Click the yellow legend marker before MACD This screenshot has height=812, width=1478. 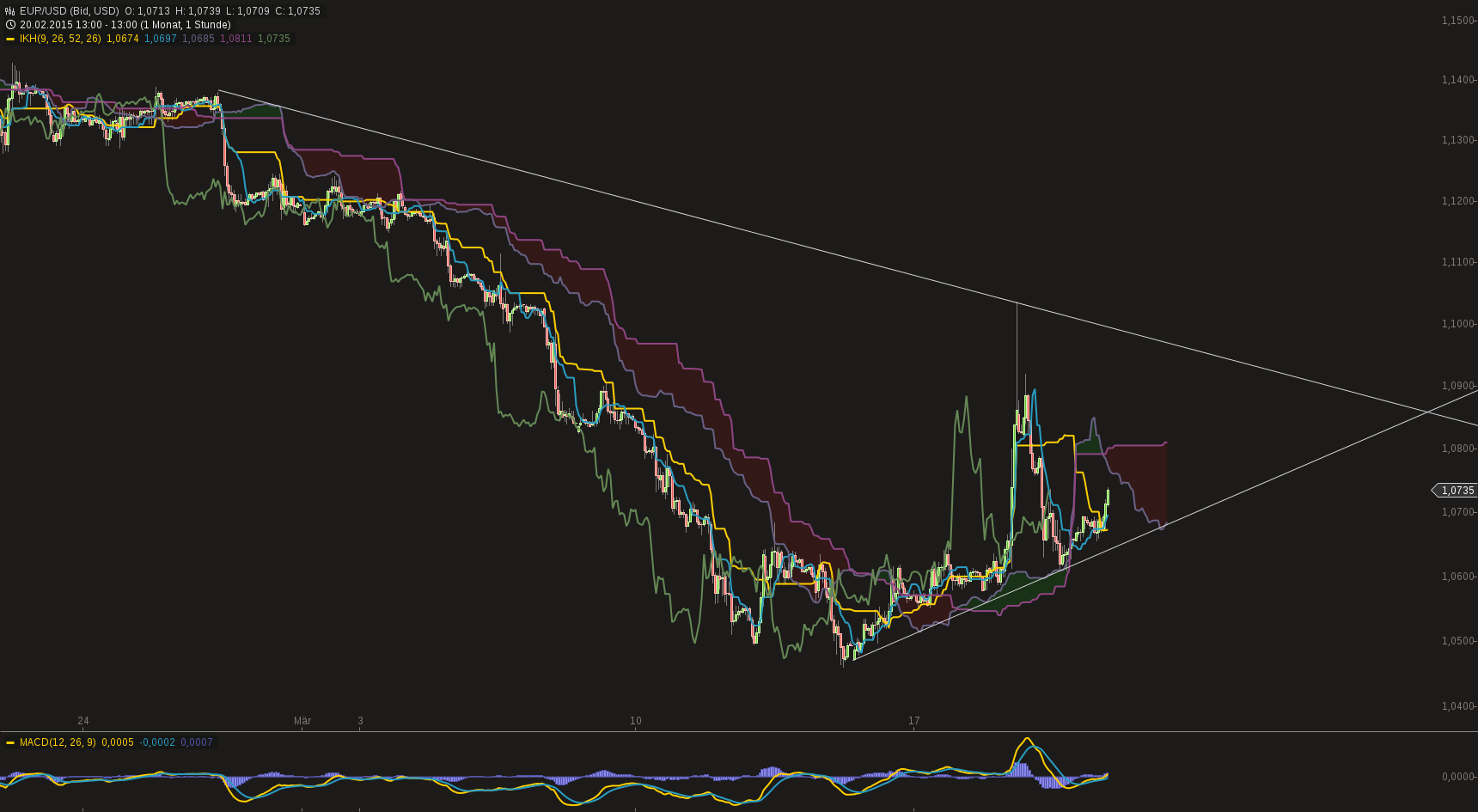tap(10, 742)
